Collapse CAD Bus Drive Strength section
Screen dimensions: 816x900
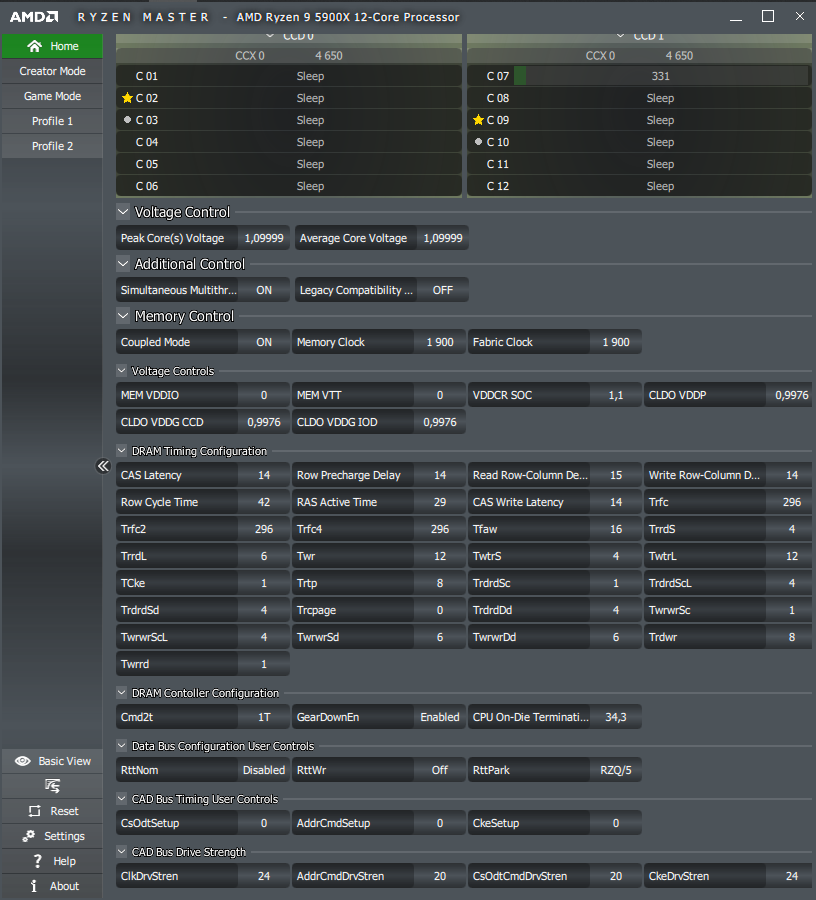pyautogui.click(x=122, y=852)
